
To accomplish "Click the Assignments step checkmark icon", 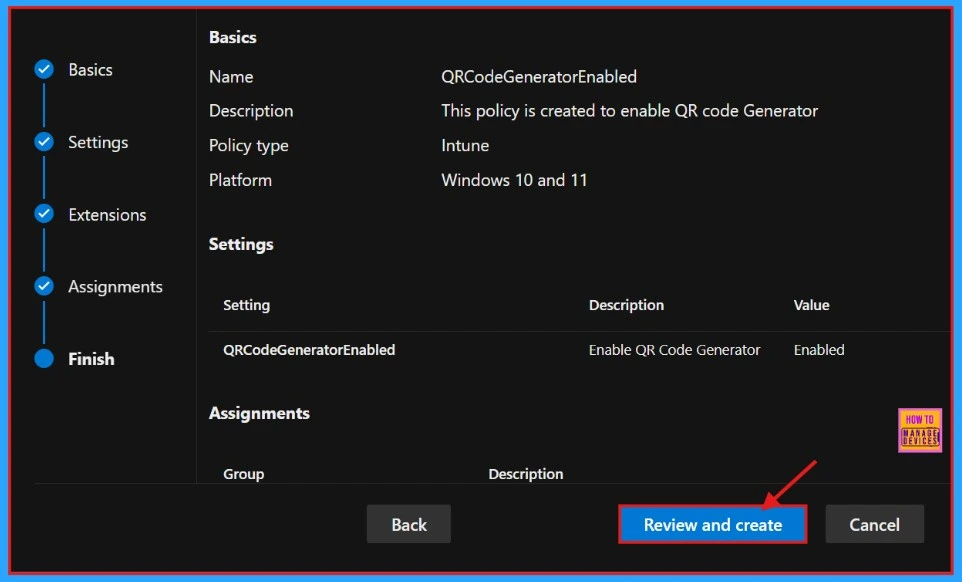I will [x=44, y=286].
